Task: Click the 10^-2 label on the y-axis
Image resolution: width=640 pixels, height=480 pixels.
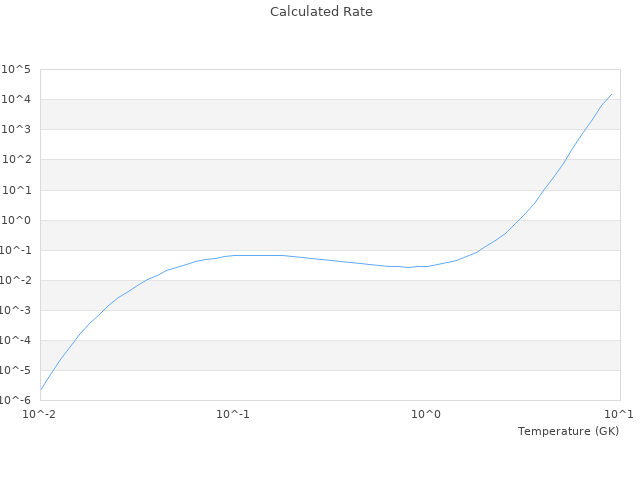Action: pos(16,280)
